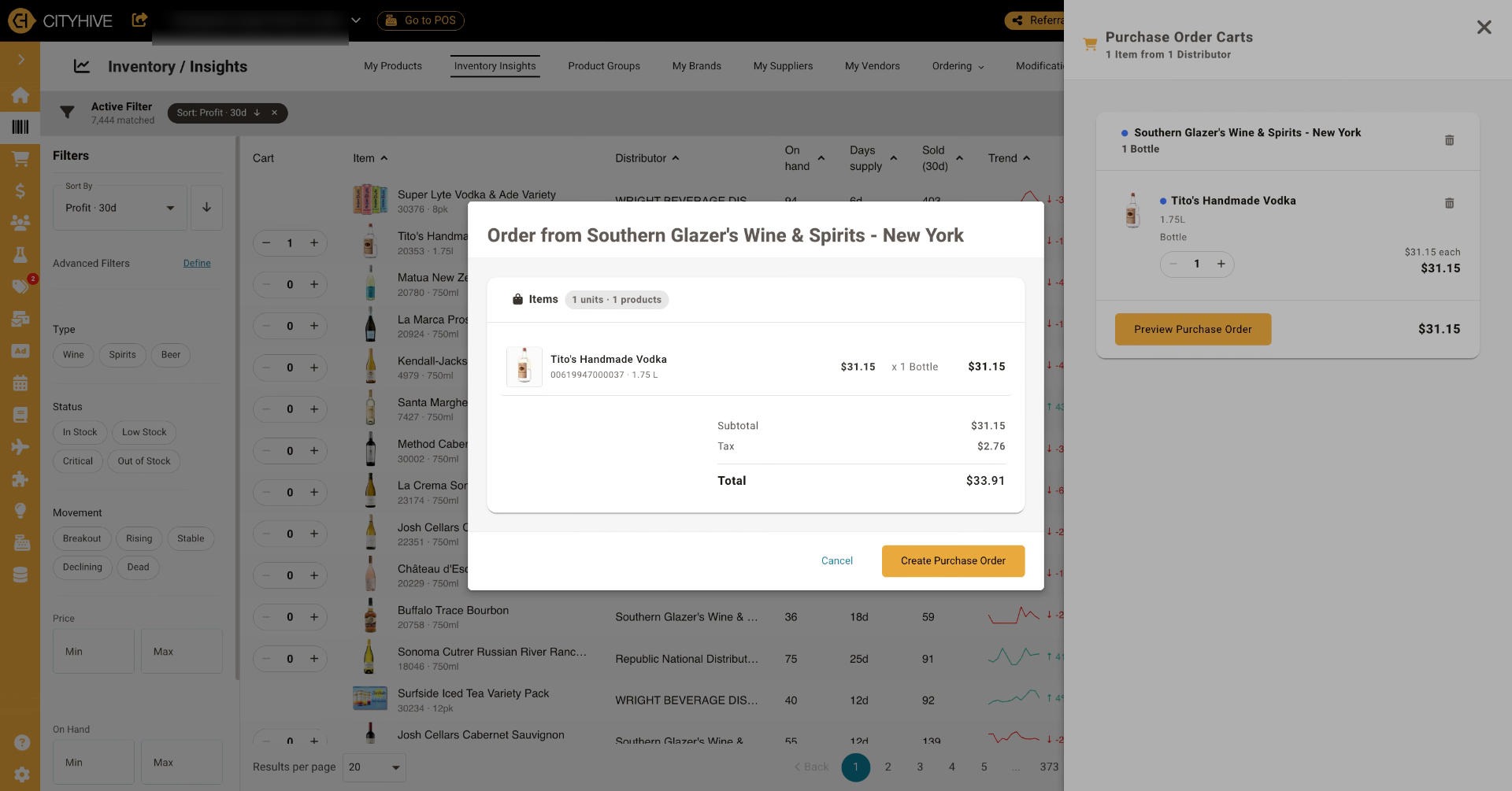Switch to Inventory Insights tab
The image size is (1512, 791).
[x=495, y=66]
